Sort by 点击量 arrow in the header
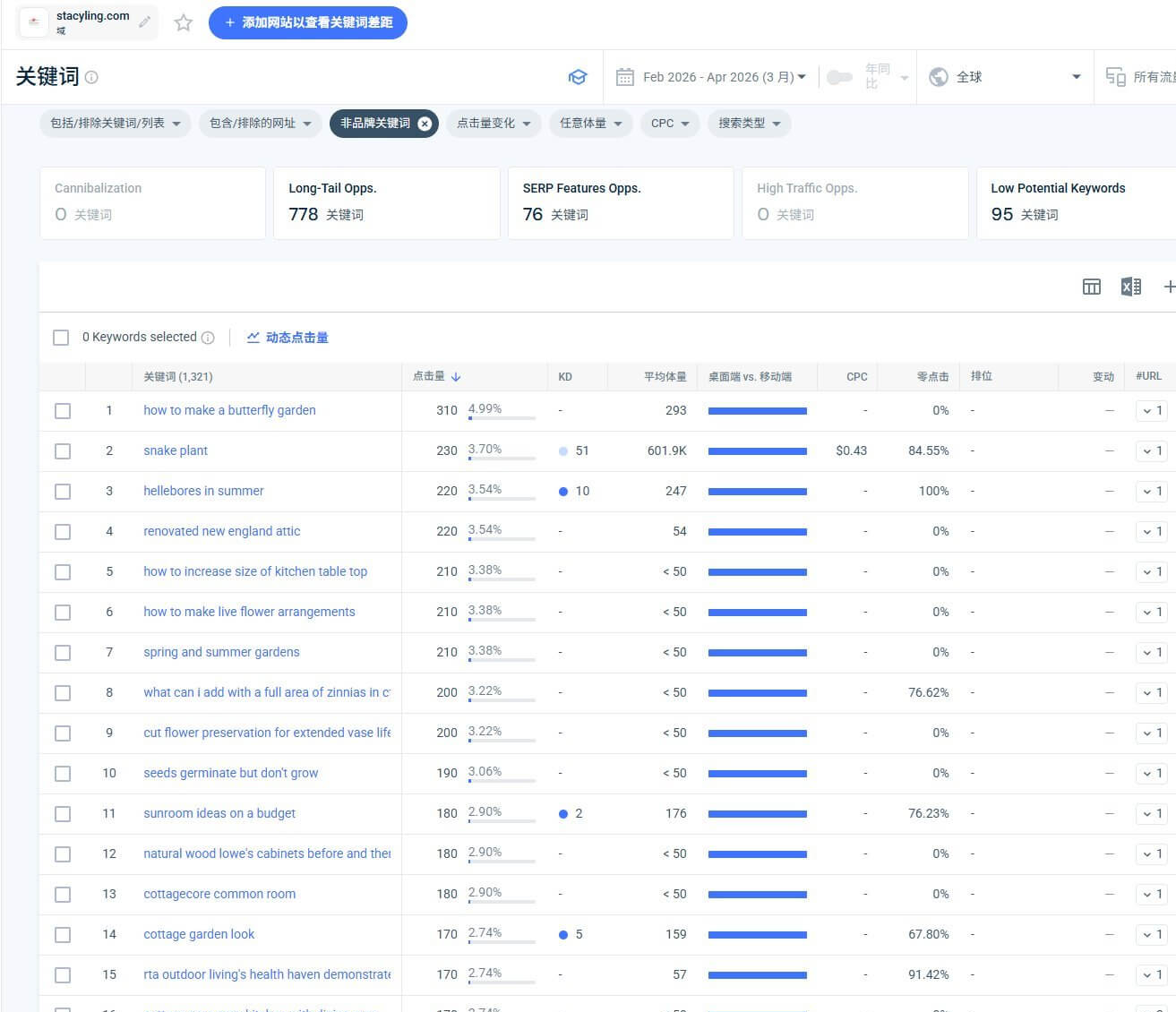 456,377
